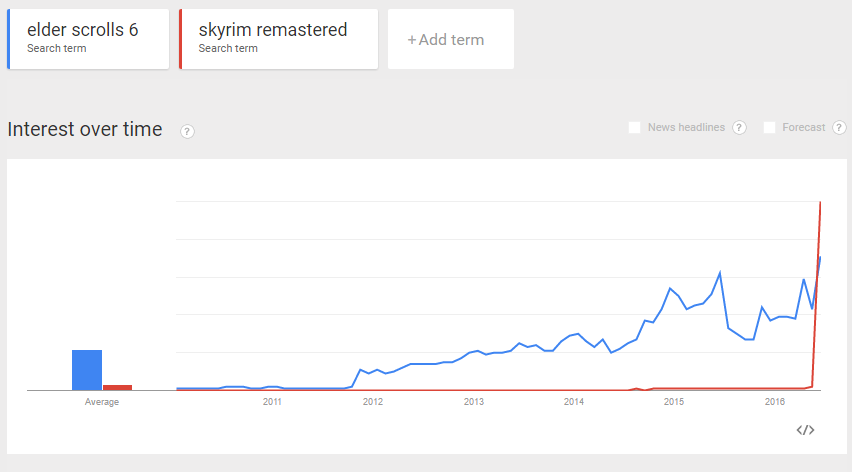Click the 2016 label on timeline axis

(775, 402)
